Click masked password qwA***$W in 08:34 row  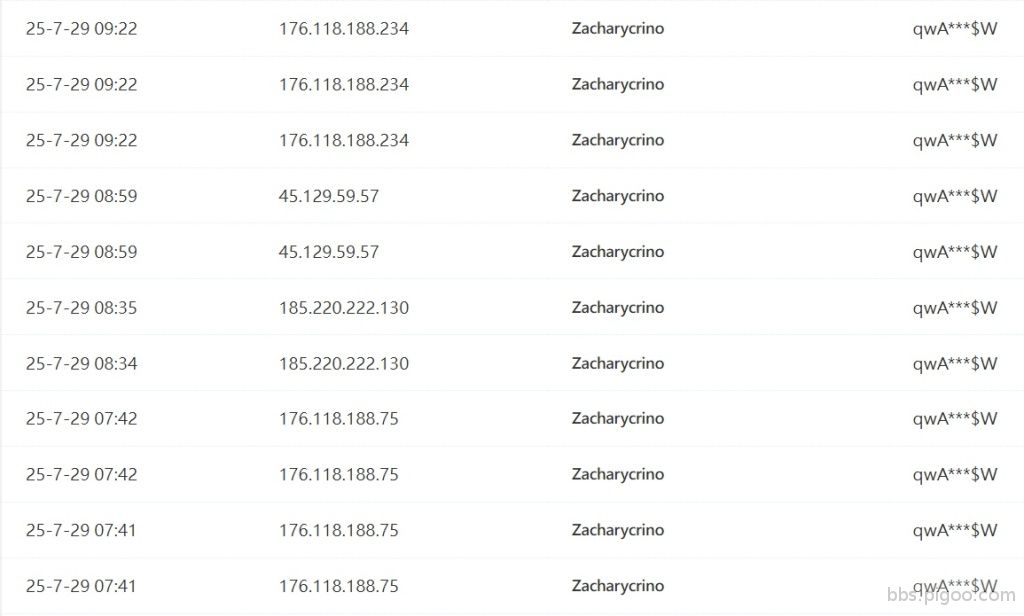tap(954, 364)
